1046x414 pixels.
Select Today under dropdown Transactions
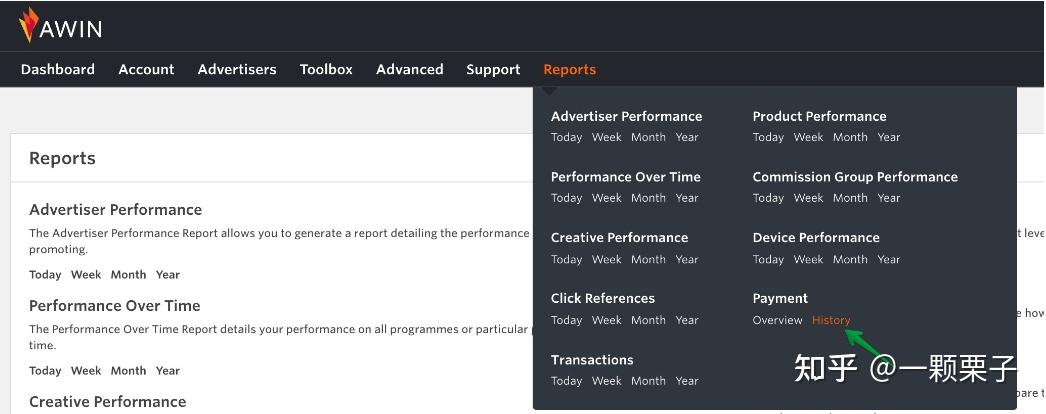[x=566, y=381]
